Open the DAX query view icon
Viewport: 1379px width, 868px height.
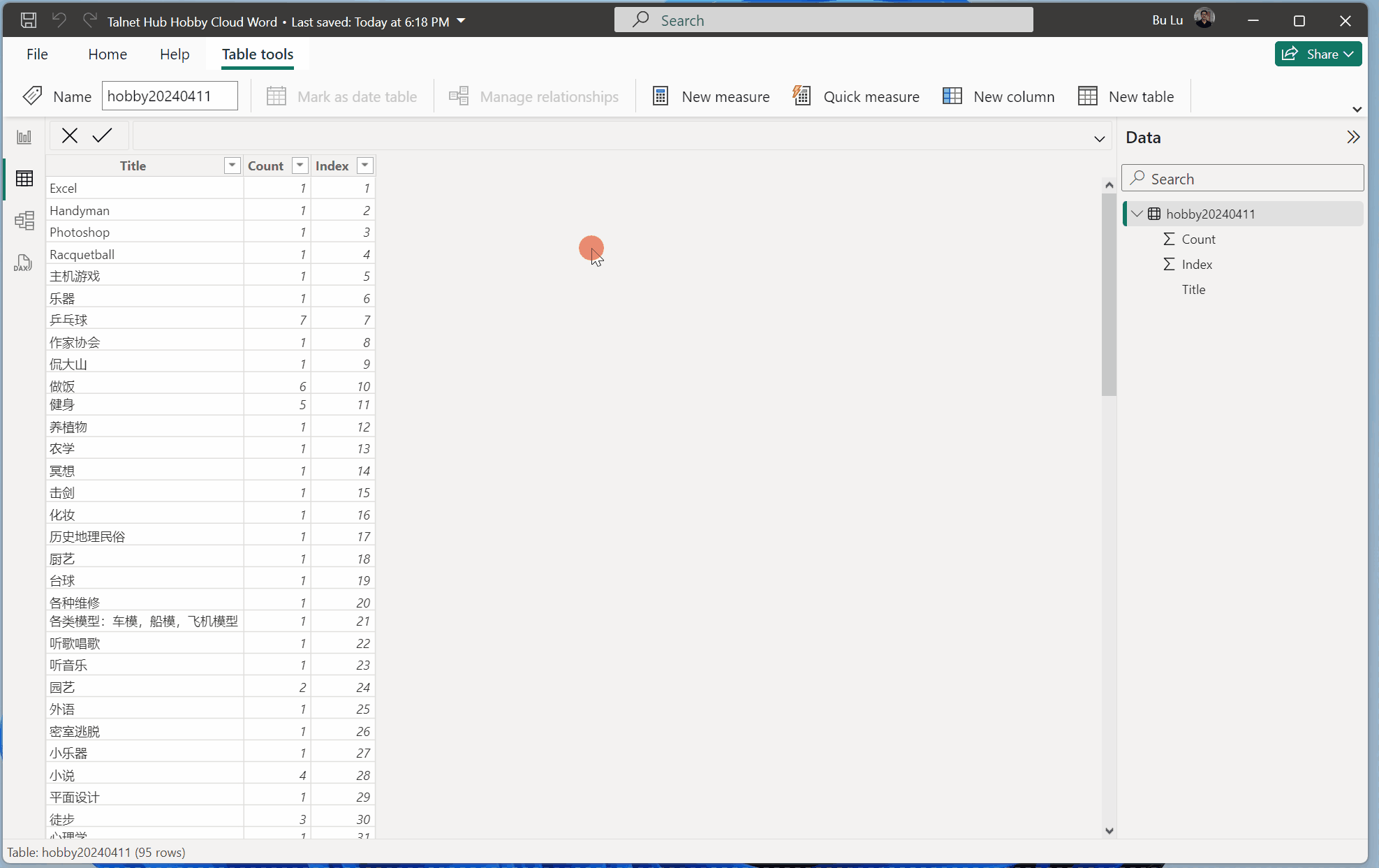[23, 263]
